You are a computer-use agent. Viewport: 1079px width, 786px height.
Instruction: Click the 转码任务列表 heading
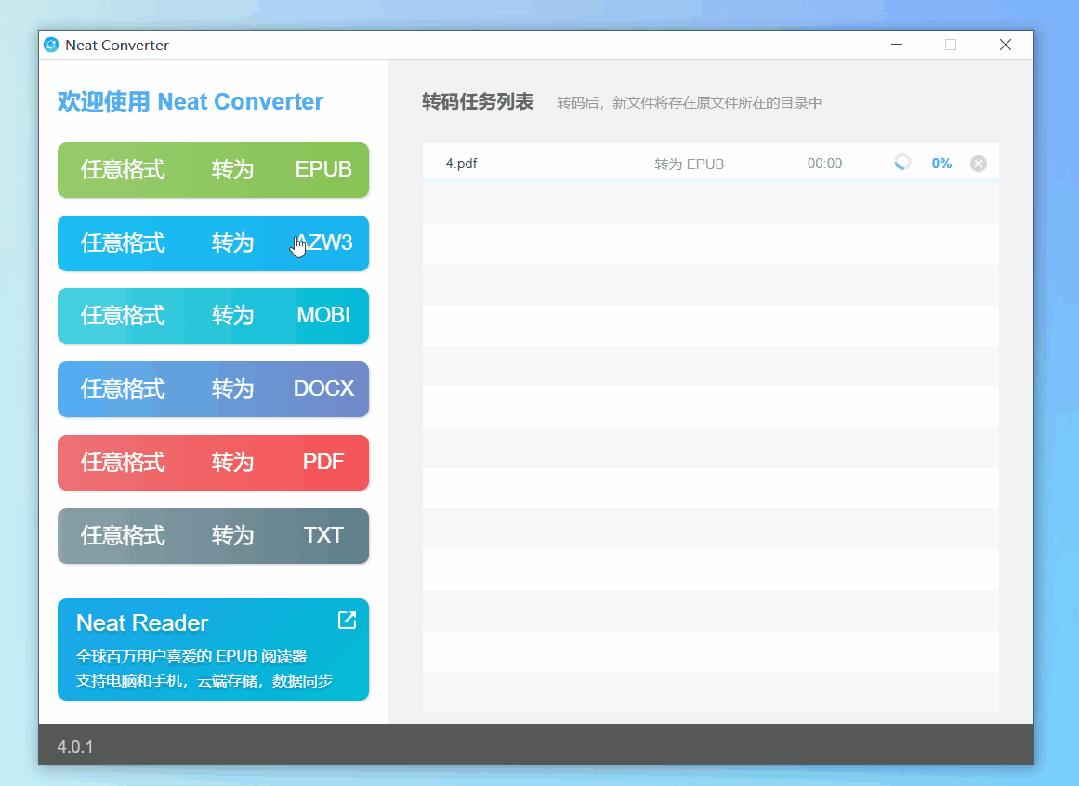478,102
